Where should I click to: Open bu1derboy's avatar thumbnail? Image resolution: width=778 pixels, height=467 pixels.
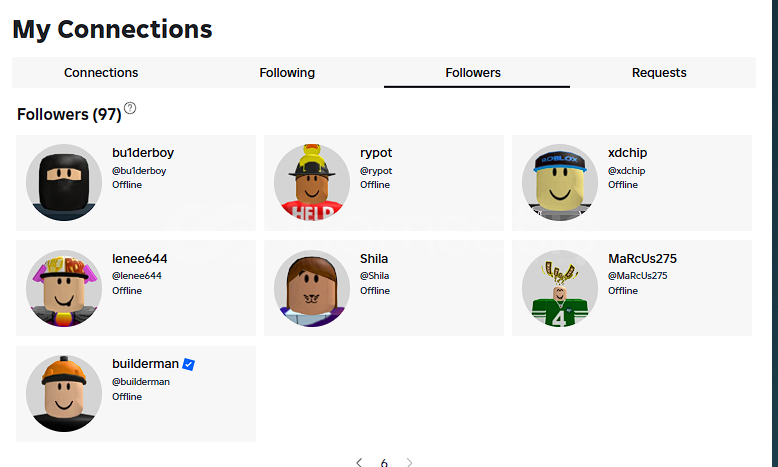click(64, 183)
